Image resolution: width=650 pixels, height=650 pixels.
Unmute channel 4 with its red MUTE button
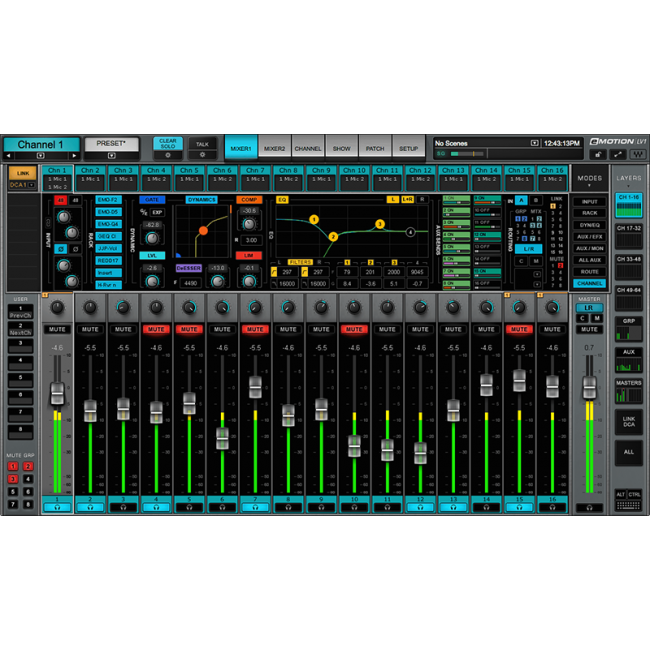(155, 328)
